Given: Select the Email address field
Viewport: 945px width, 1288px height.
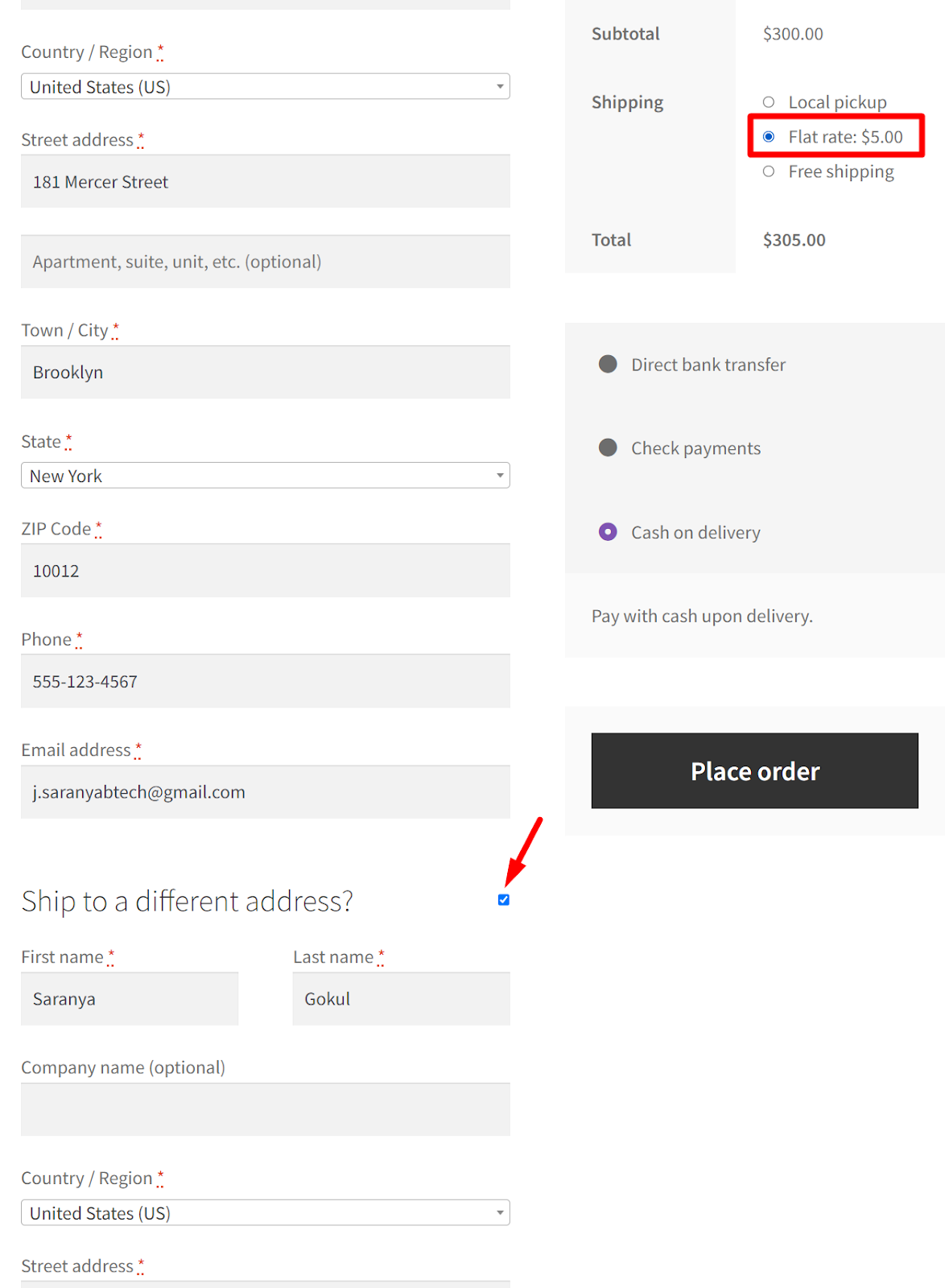Looking at the screenshot, I should (265, 791).
